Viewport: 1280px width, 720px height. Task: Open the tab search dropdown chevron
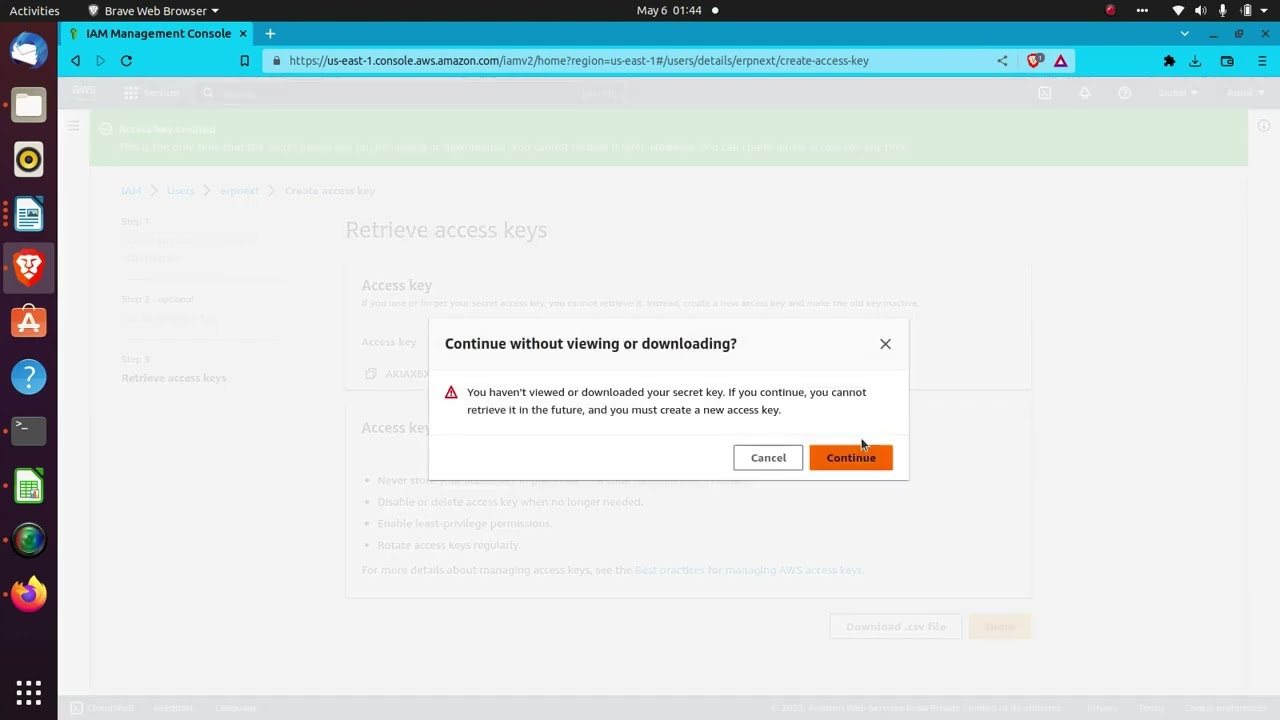(x=1185, y=33)
